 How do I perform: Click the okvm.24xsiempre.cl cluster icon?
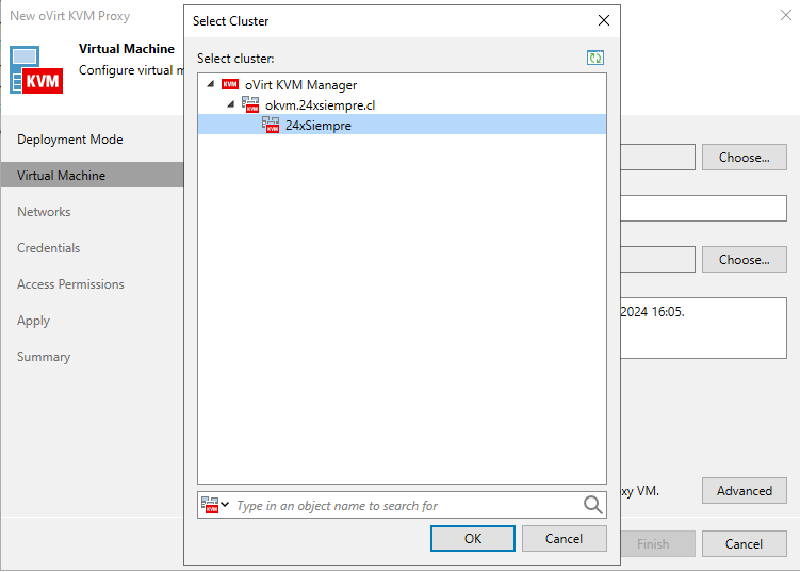(251, 105)
